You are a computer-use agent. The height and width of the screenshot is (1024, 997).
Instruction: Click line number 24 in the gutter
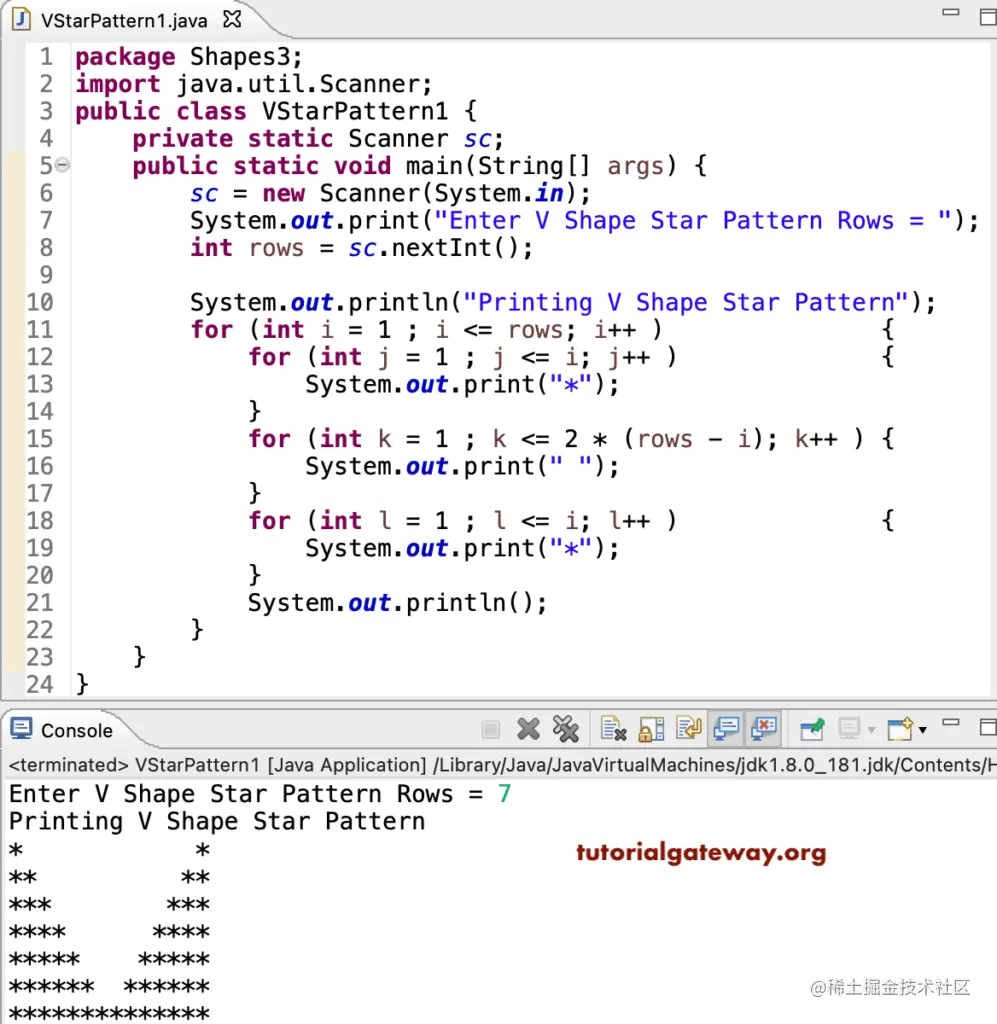tap(40, 684)
